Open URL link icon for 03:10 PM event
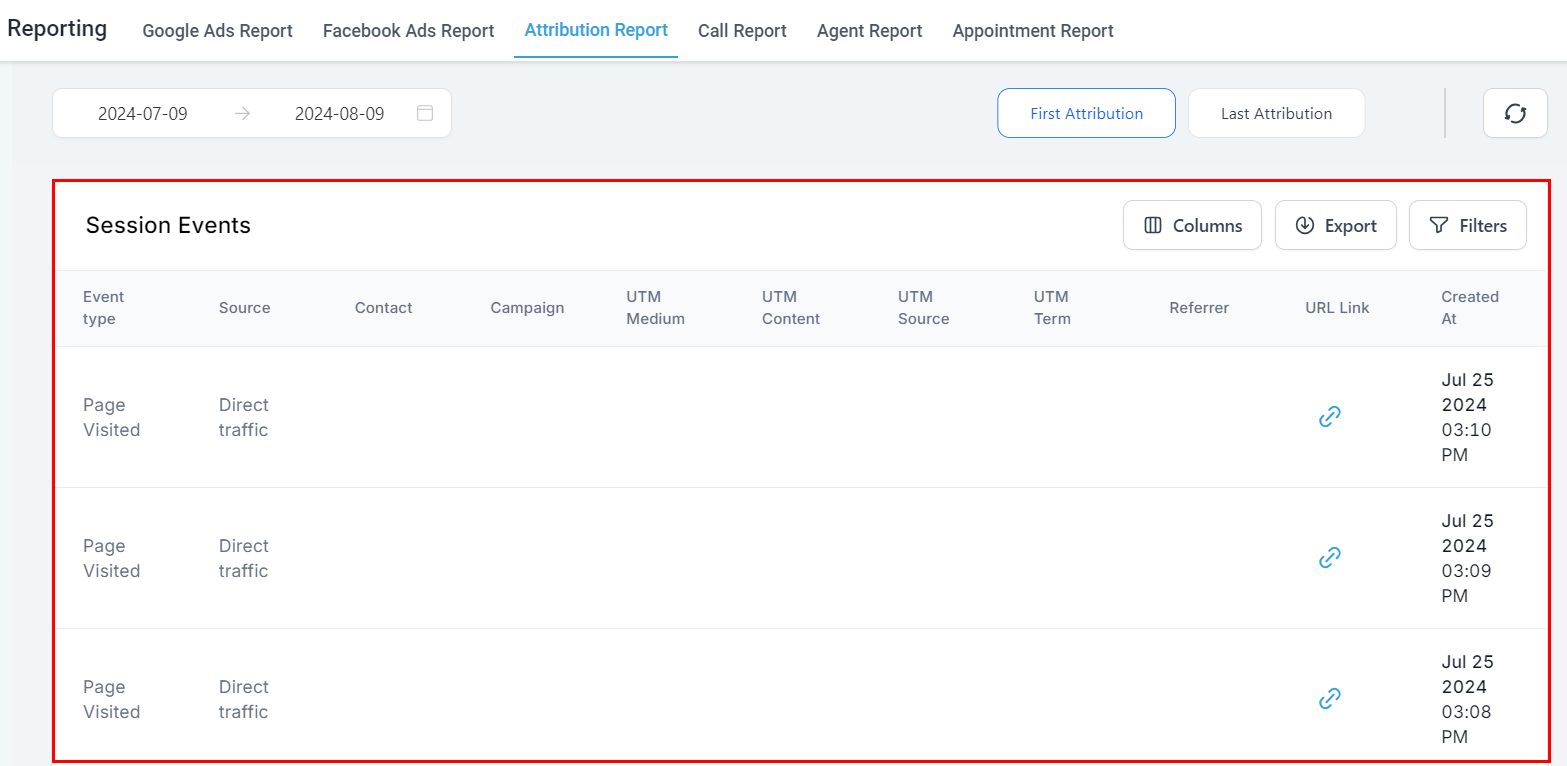Screen dimensions: 1567x766 [x=1329, y=417]
